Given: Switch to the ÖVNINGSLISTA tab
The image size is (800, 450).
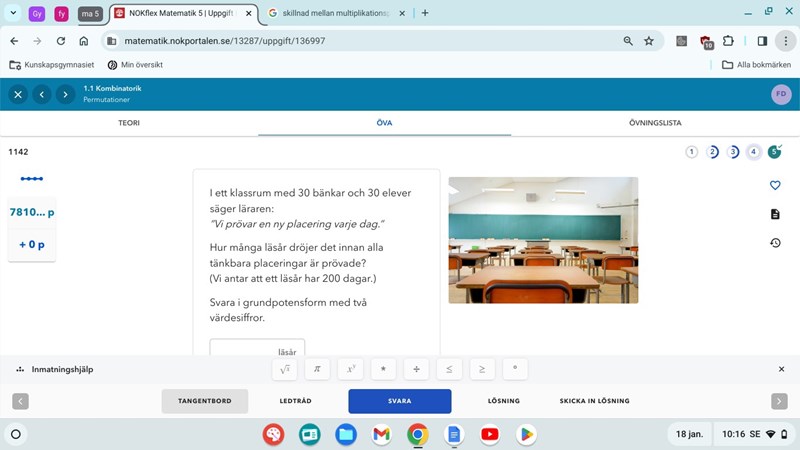Looking at the screenshot, I should coord(655,123).
